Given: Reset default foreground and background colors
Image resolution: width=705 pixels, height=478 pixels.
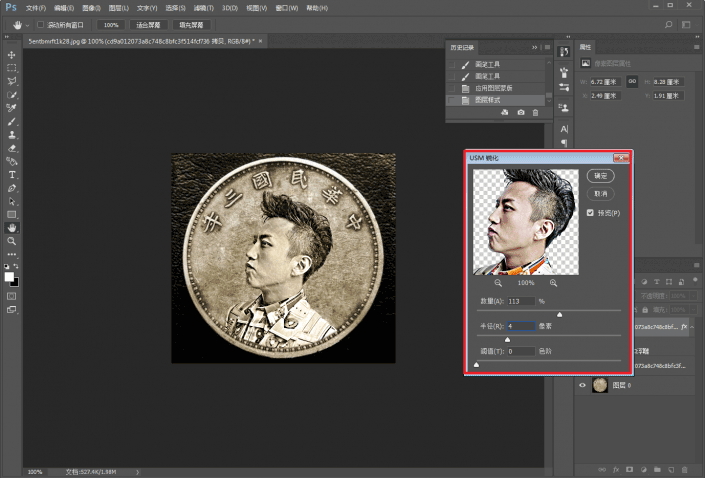Looking at the screenshot, I should pyautogui.click(x=6, y=266).
